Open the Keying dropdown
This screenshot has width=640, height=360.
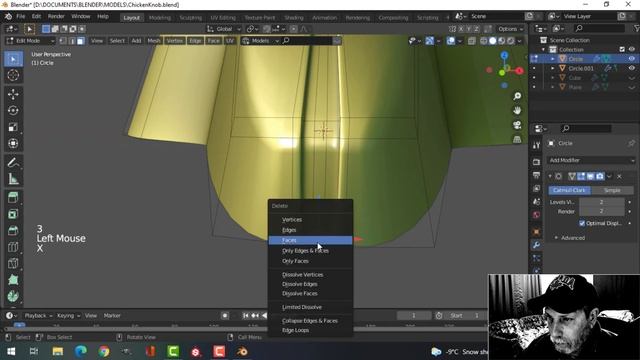coord(68,316)
